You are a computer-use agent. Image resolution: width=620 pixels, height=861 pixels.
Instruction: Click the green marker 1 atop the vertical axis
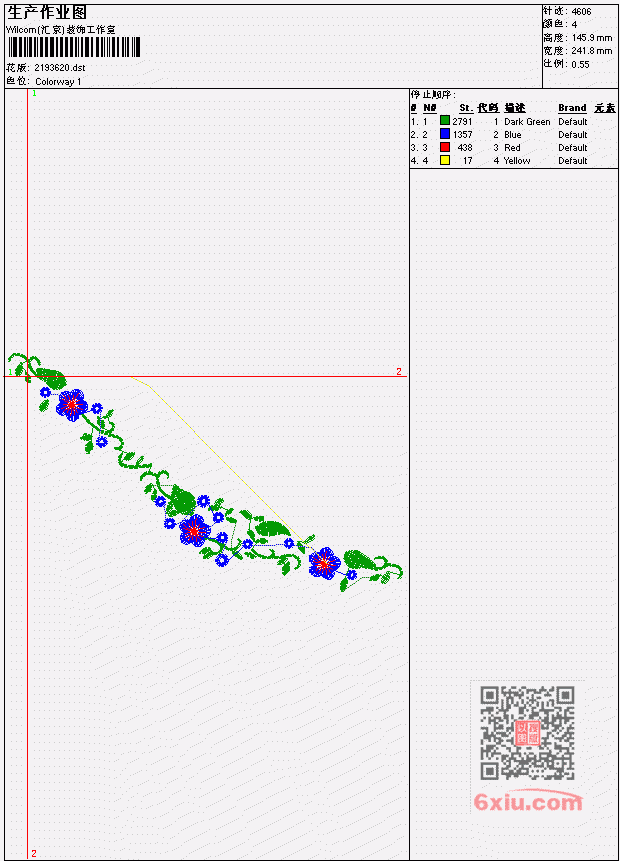[34, 93]
